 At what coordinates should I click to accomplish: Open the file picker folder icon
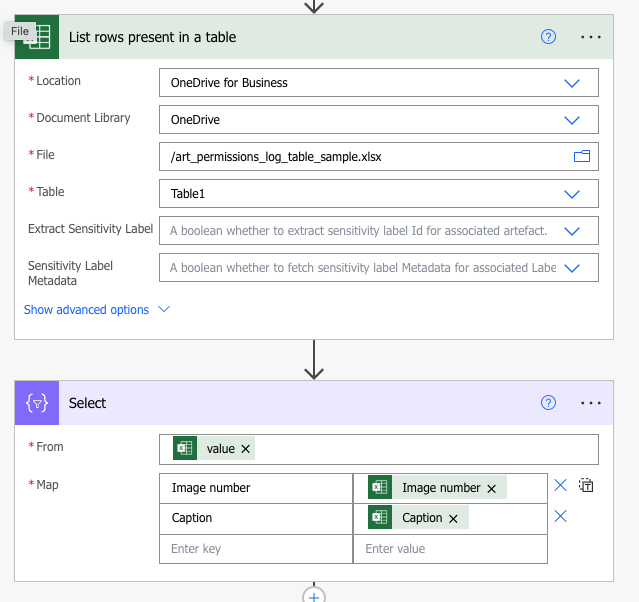[x=581, y=156]
